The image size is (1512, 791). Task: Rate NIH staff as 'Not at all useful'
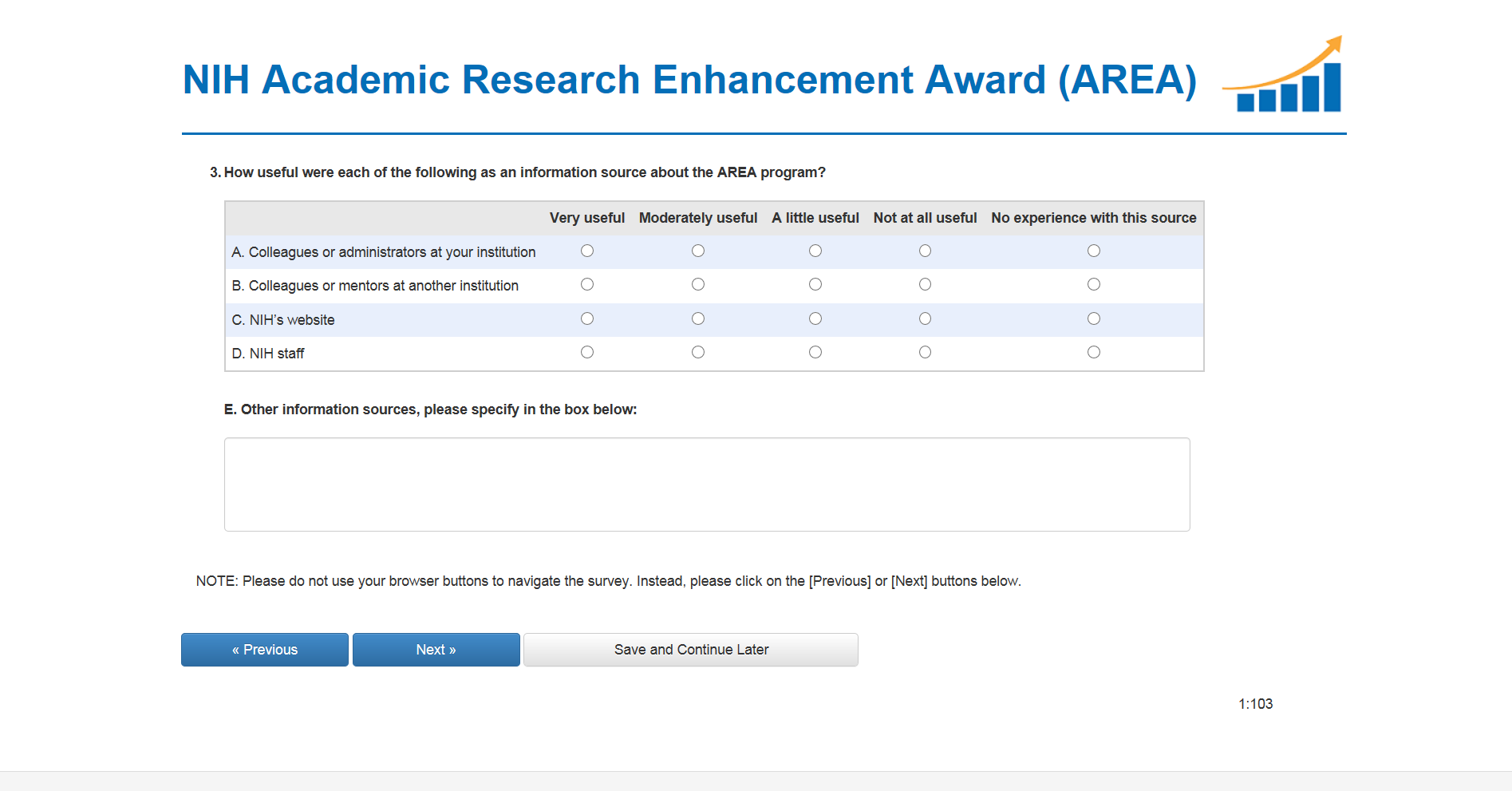click(x=925, y=352)
